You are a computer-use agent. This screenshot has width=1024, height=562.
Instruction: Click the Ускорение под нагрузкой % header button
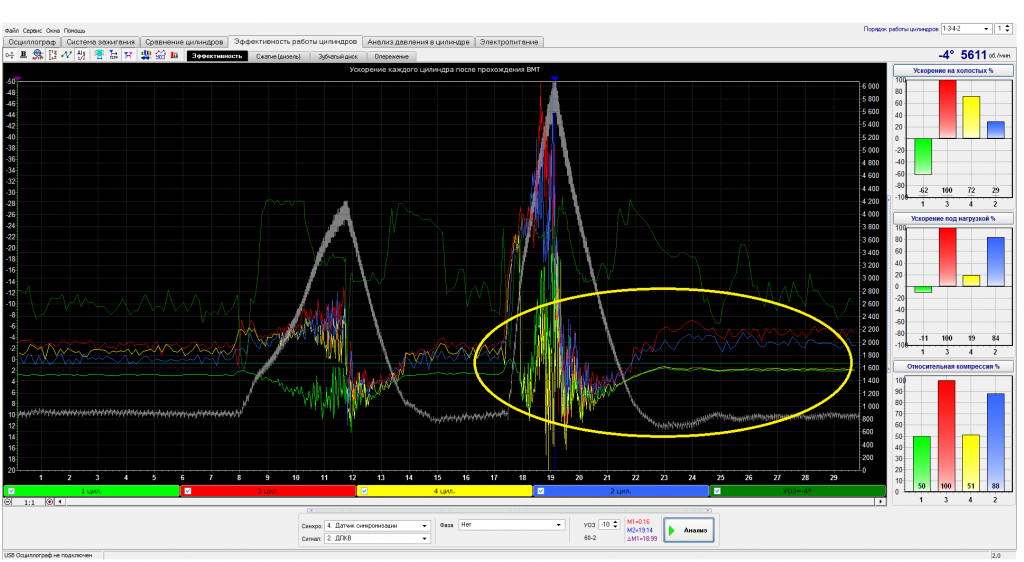point(953,219)
